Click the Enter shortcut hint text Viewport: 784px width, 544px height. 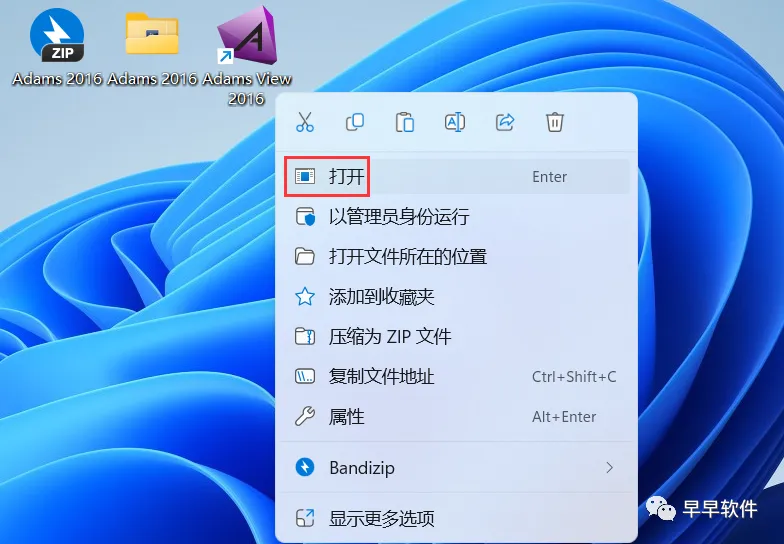click(x=550, y=176)
